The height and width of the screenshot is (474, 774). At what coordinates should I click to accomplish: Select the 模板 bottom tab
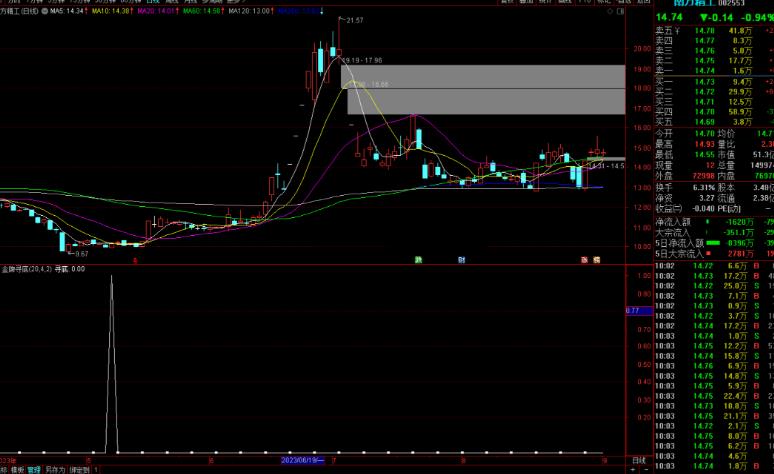(17, 470)
